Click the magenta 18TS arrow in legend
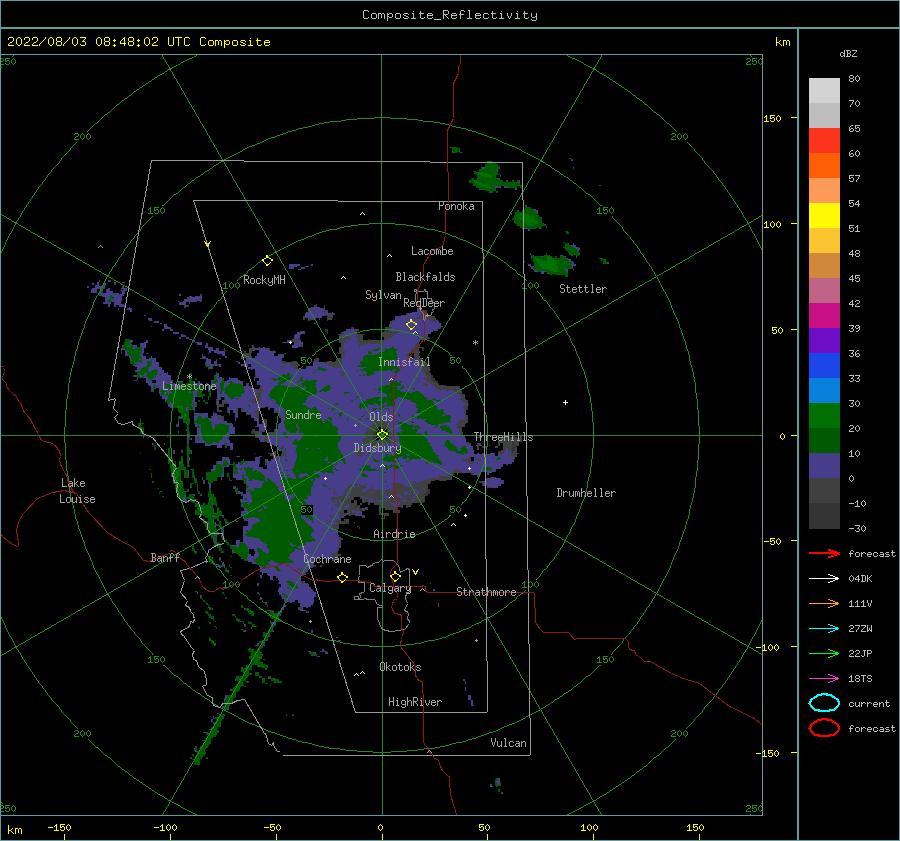This screenshot has width=900, height=841. pos(824,679)
